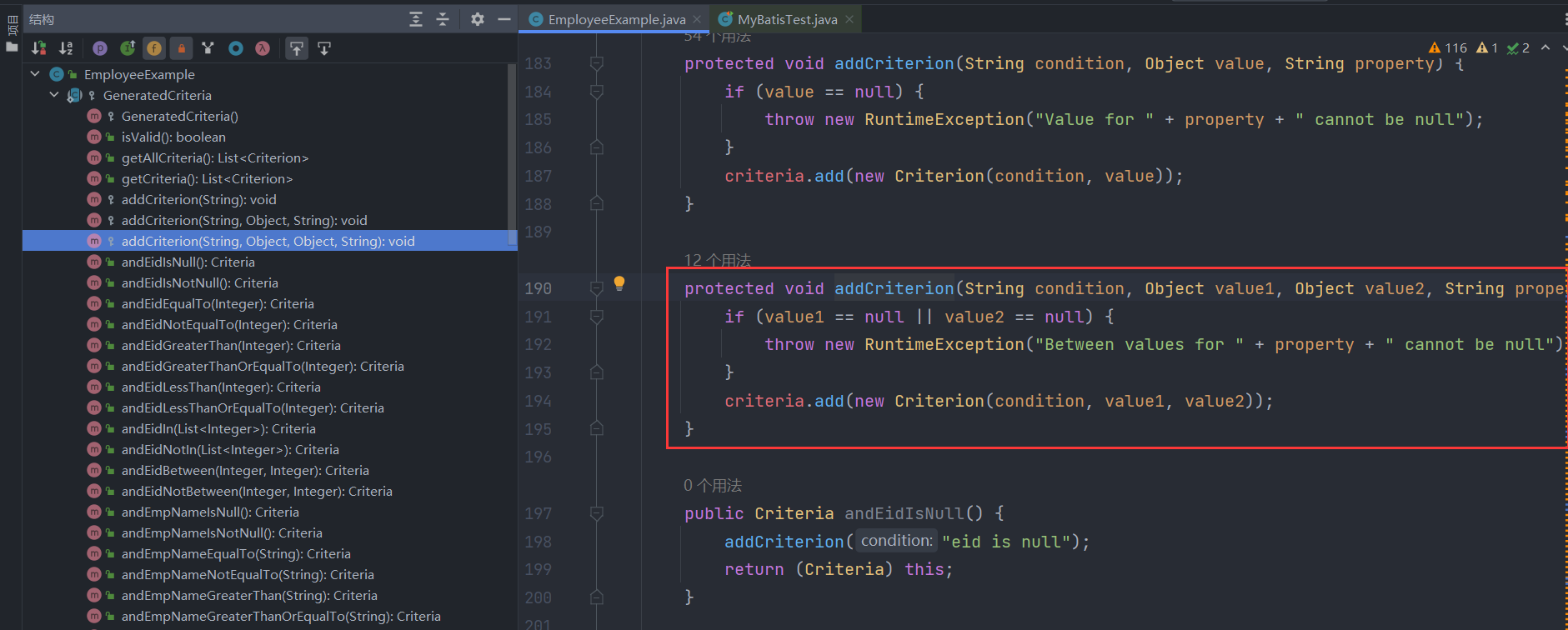Image resolution: width=1568 pixels, height=630 pixels.
Task: Collapse the EmployeeExample tree node
Action: [x=35, y=74]
